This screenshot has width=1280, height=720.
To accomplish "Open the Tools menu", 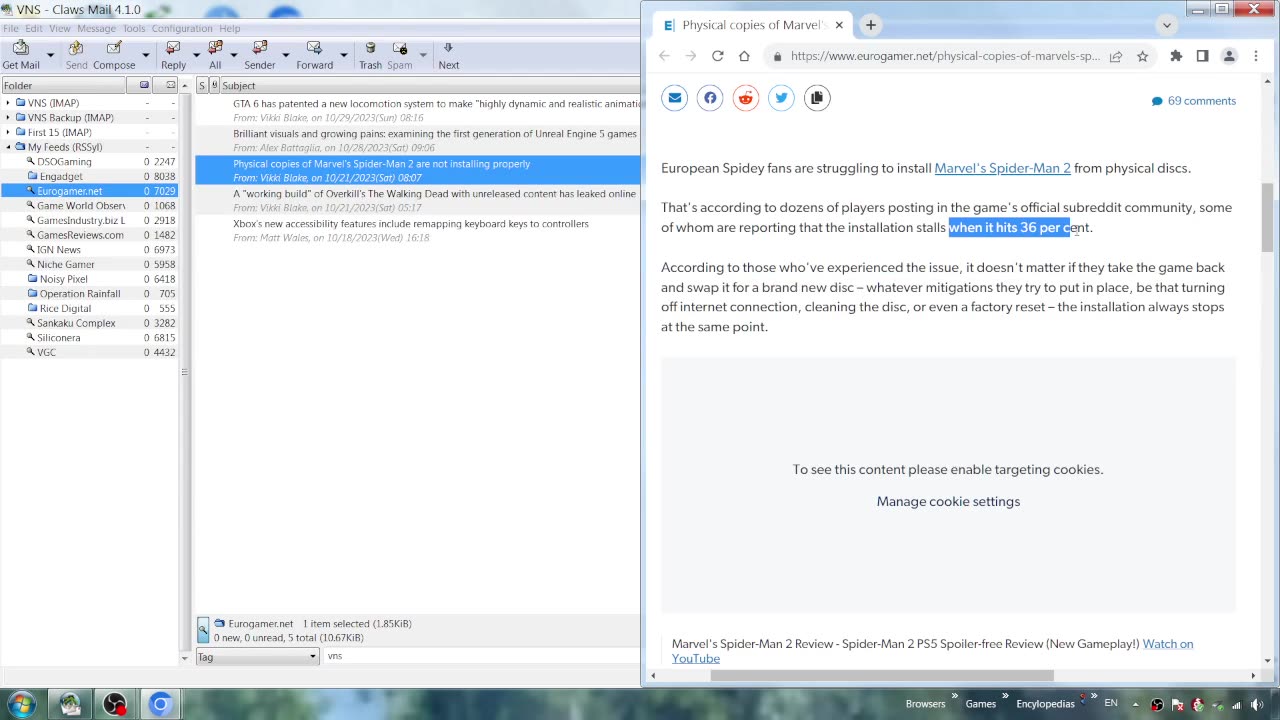I will pos(134,28).
